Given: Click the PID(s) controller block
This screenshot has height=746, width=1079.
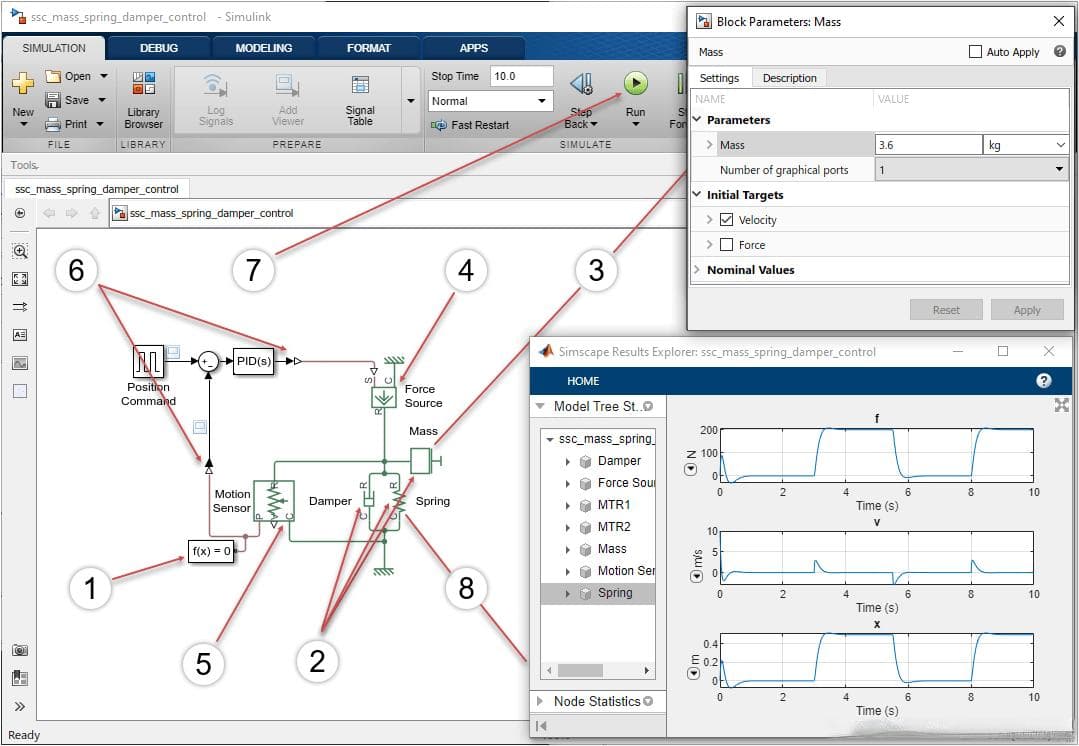Looking at the screenshot, I should [x=253, y=361].
